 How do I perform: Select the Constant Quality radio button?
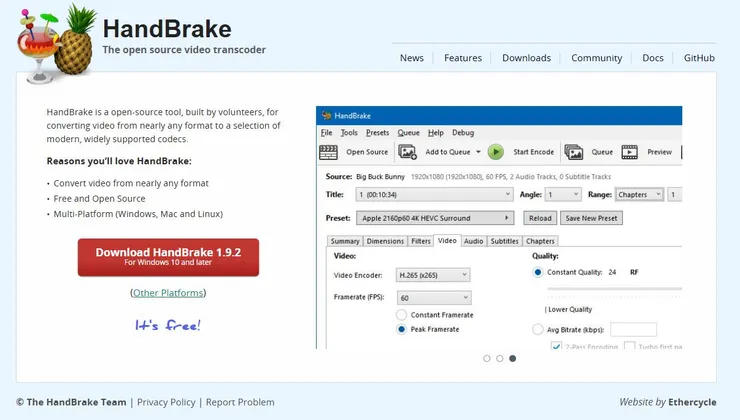538,272
